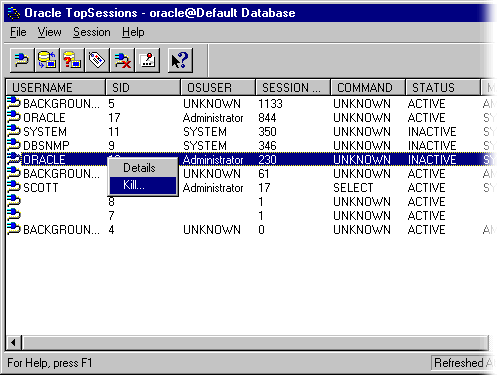The height and width of the screenshot is (375, 498).
Task: Click the SESSION value 230
Action: pos(267,160)
